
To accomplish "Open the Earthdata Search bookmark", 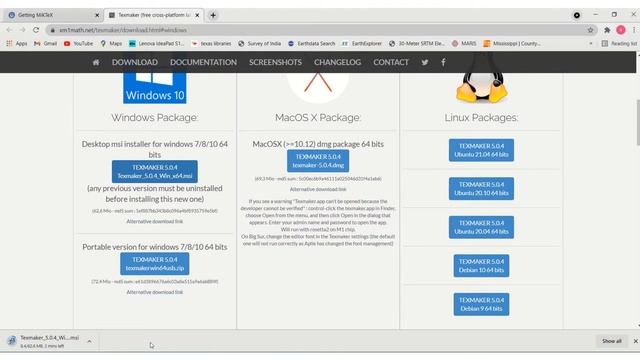I will click(311, 43).
